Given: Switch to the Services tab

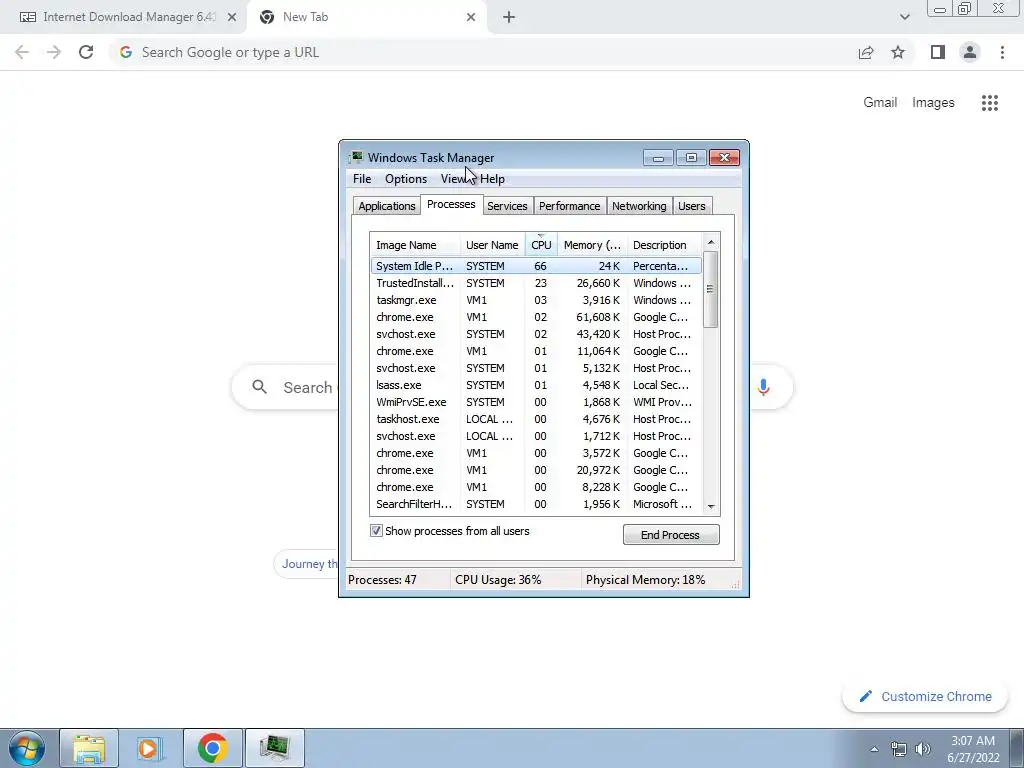Looking at the screenshot, I should (507, 206).
